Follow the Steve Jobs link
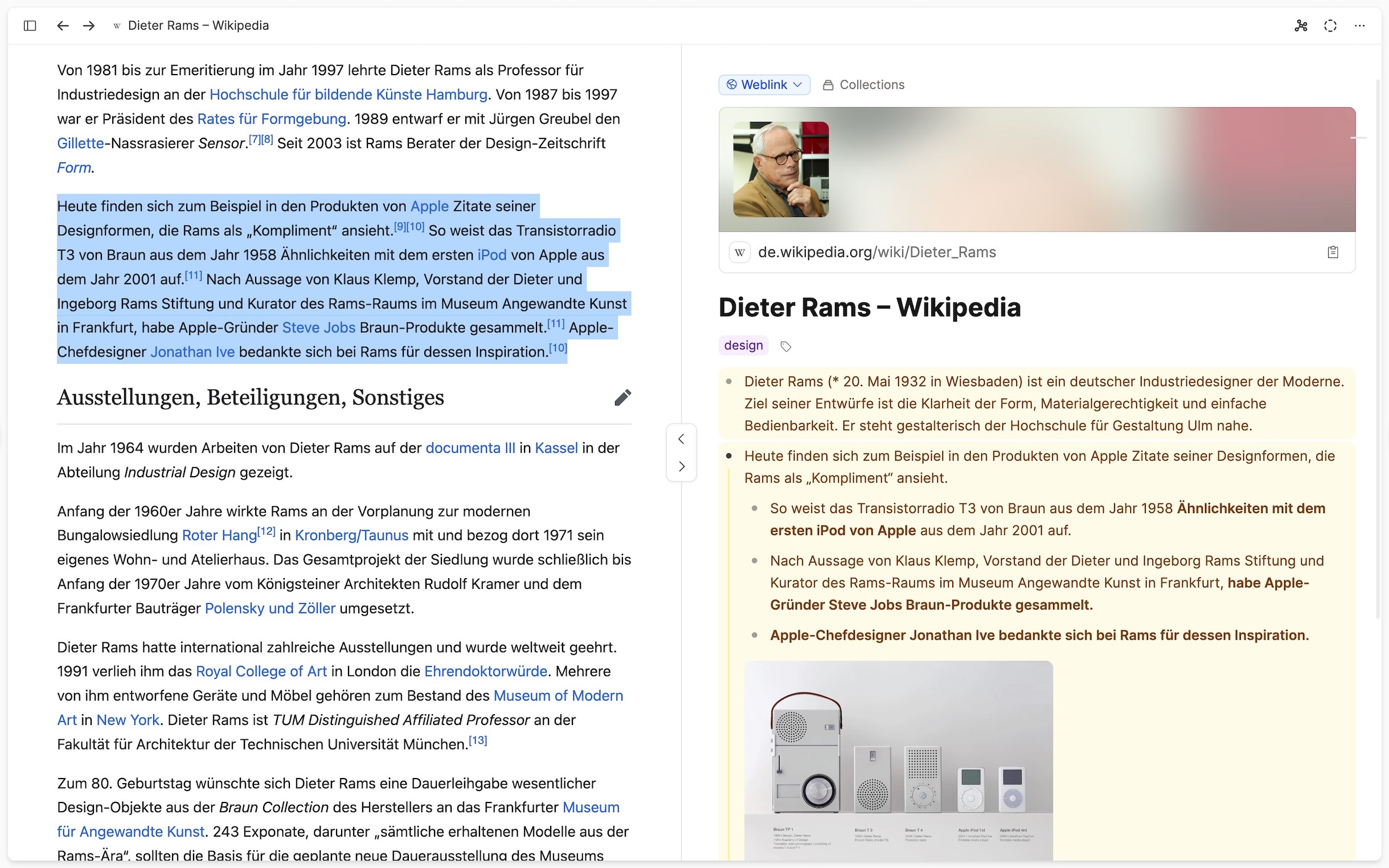 tap(318, 327)
